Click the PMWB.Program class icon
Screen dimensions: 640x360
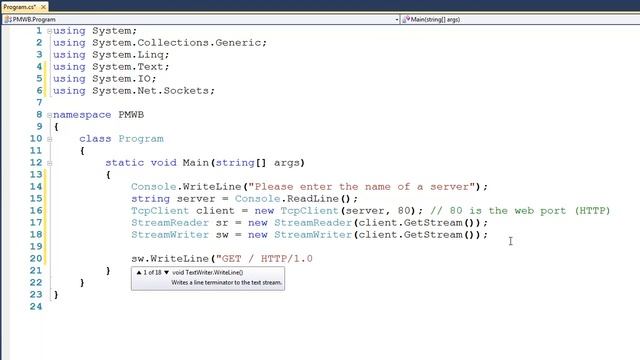pos(8,19)
